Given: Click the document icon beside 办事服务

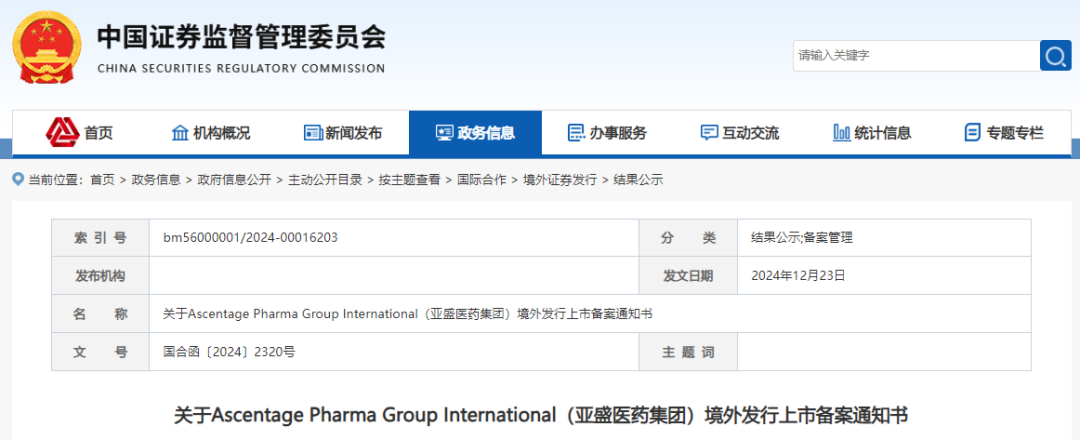Looking at the screenshot, I should (576, 133).
